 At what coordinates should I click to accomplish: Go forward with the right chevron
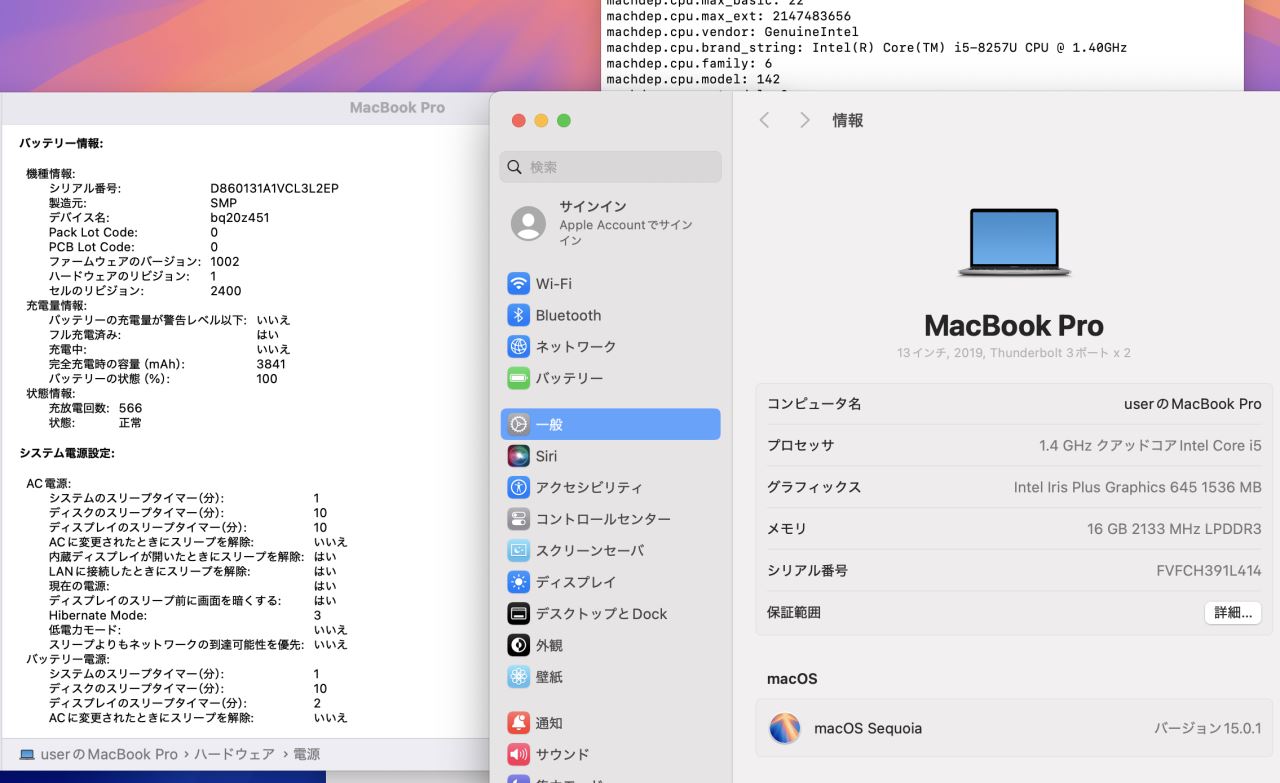click(x=804, y=120)
